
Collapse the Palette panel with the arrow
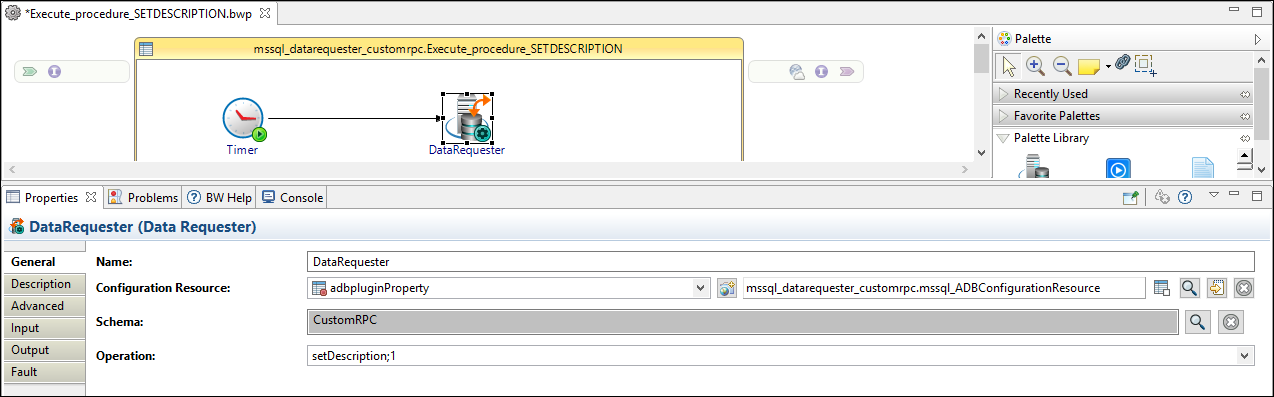click(1258, 39)
